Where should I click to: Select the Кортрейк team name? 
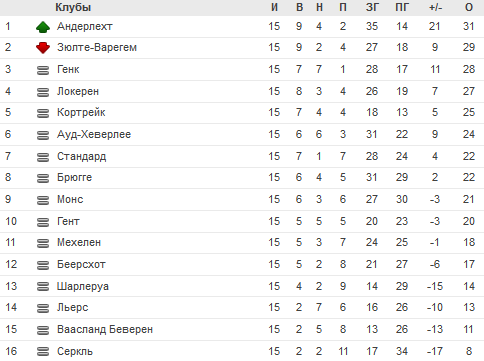point(81,112)
